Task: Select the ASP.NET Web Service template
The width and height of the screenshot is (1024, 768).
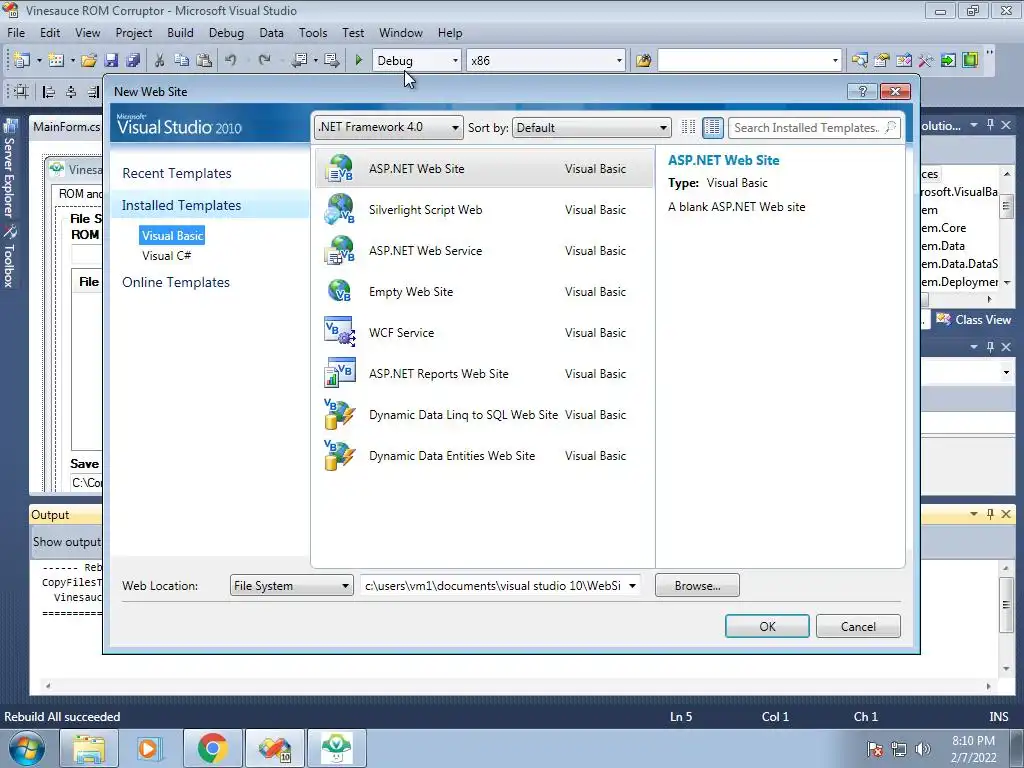Action: pos(484,251)
